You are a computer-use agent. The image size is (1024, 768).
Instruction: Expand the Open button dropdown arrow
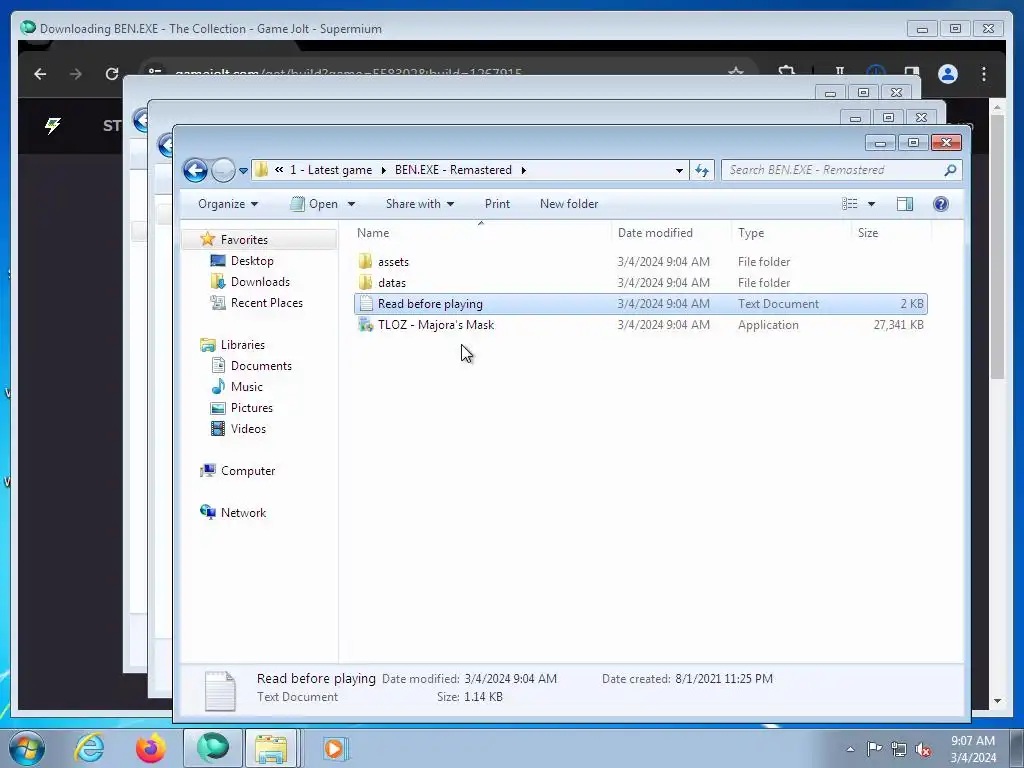click(351, 204)
